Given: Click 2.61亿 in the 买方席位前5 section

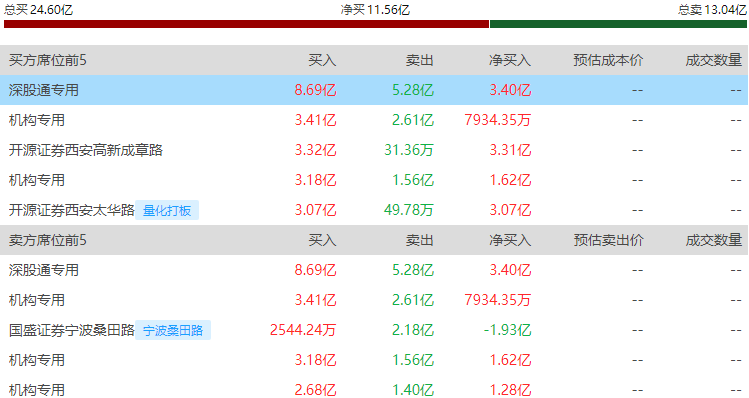Looking at the screenshot, I should pos(413,120).
